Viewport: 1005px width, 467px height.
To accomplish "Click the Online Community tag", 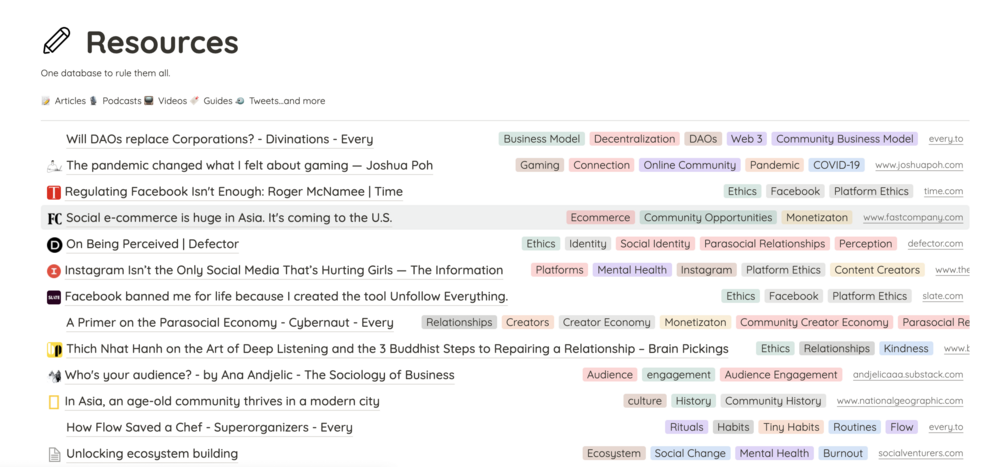I will pyautogui.click(x=690, y=165).
